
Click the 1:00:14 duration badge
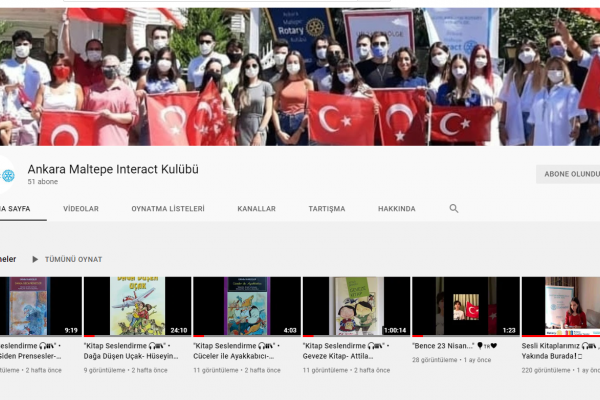[395, 330]
